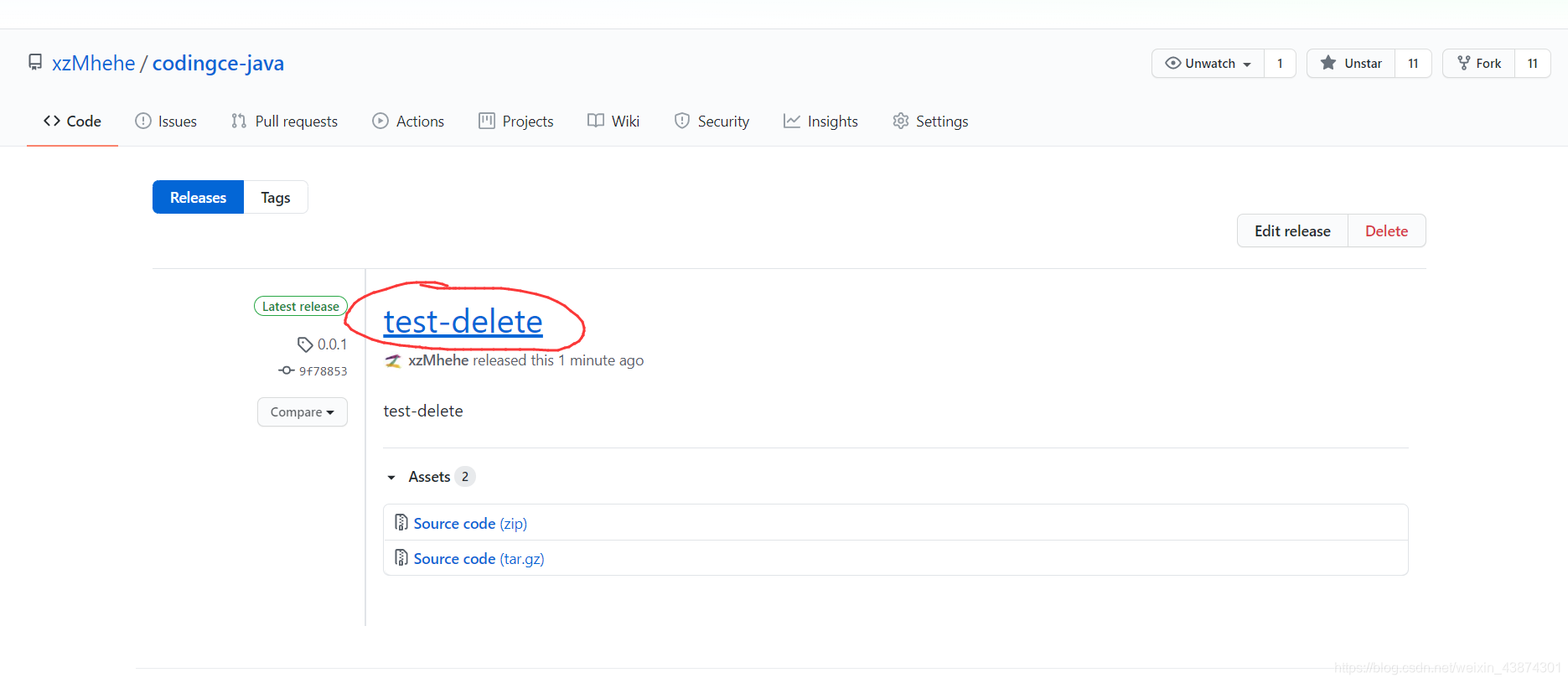The image size is (1568, 683).
Task: Collapse the Assets section
Action: click(429, 477)
